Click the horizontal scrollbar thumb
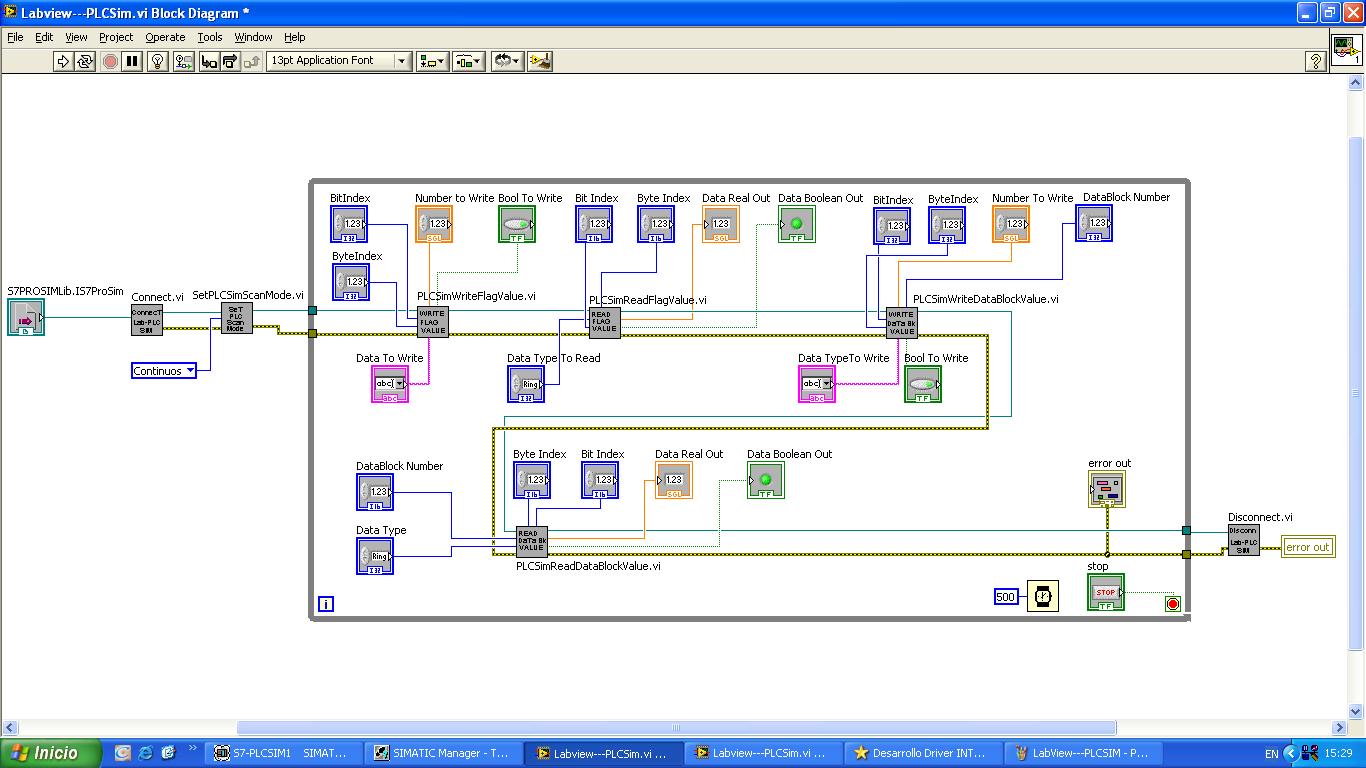1366x768 pixels. click(x=676, y=728)
